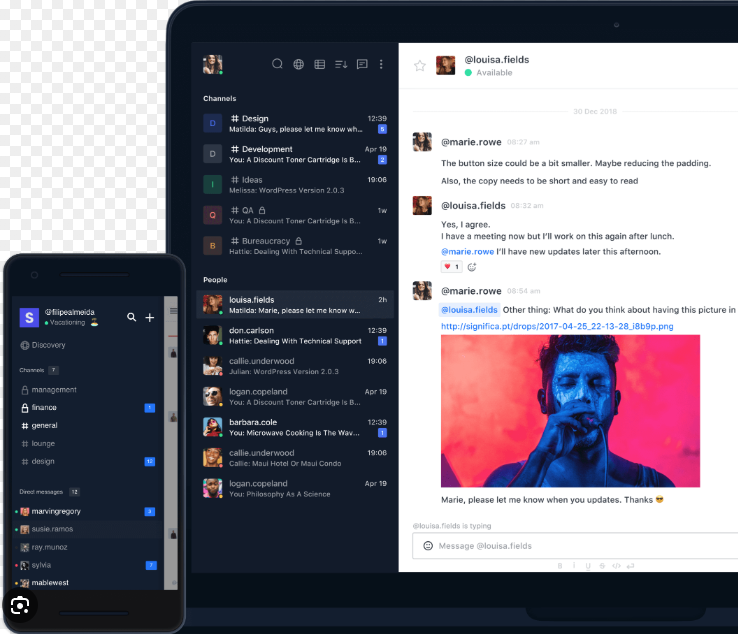Open don.carlson direct message

point(295,335)
